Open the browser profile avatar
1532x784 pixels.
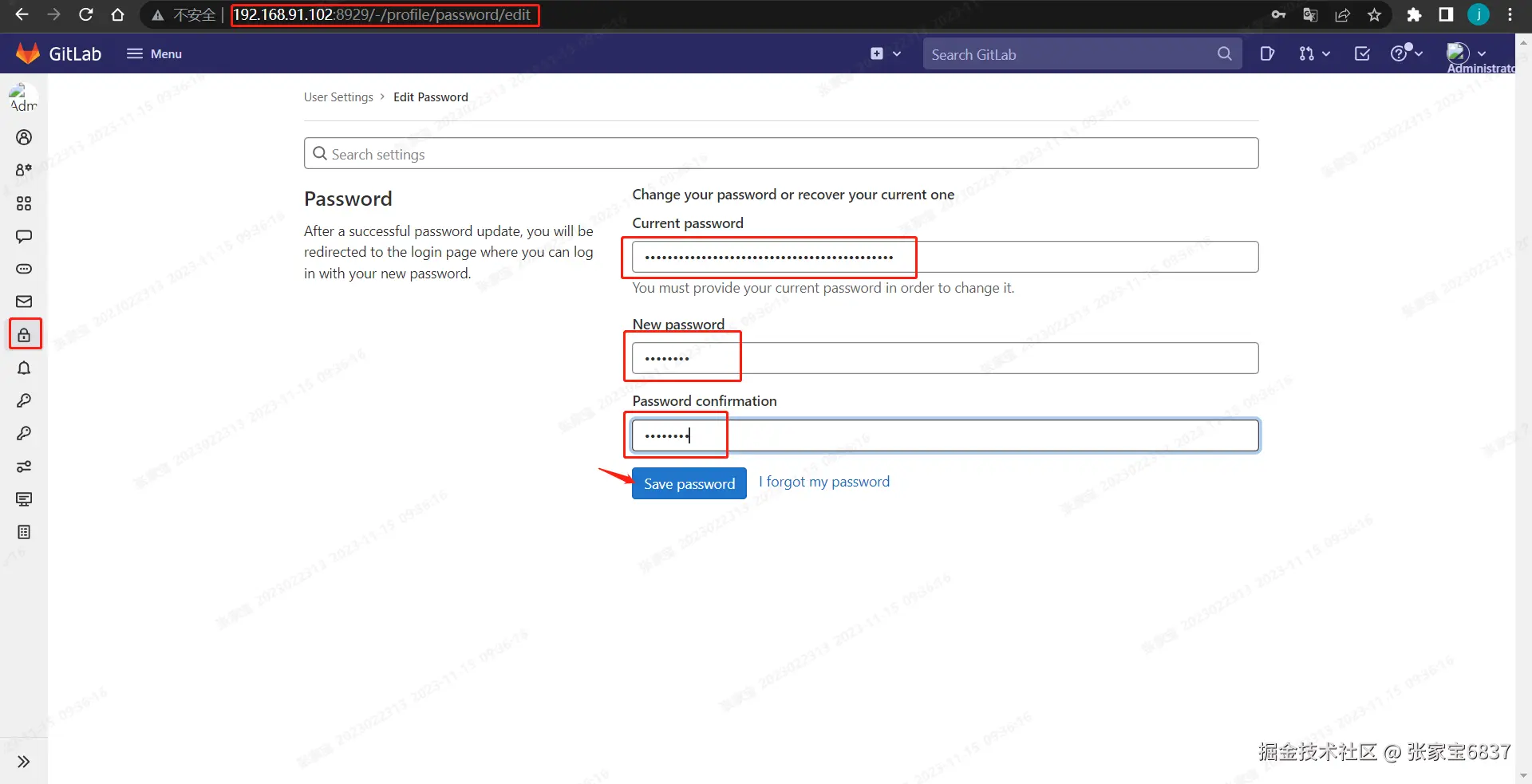pos(1479,14)
